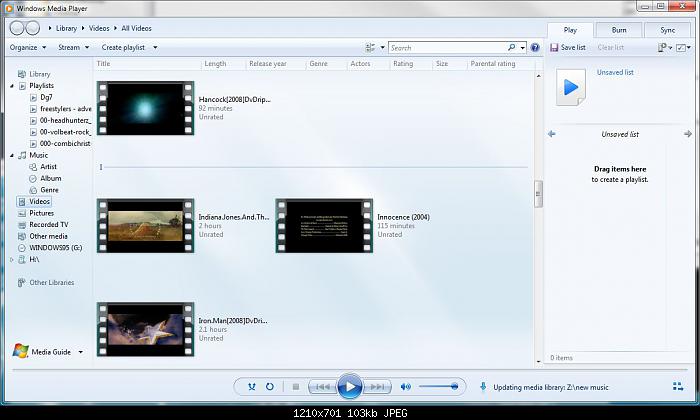Click All Videos in the breadcrumb path
The width and height of the screenshot is (700, 420).
(x=136, y=28)
